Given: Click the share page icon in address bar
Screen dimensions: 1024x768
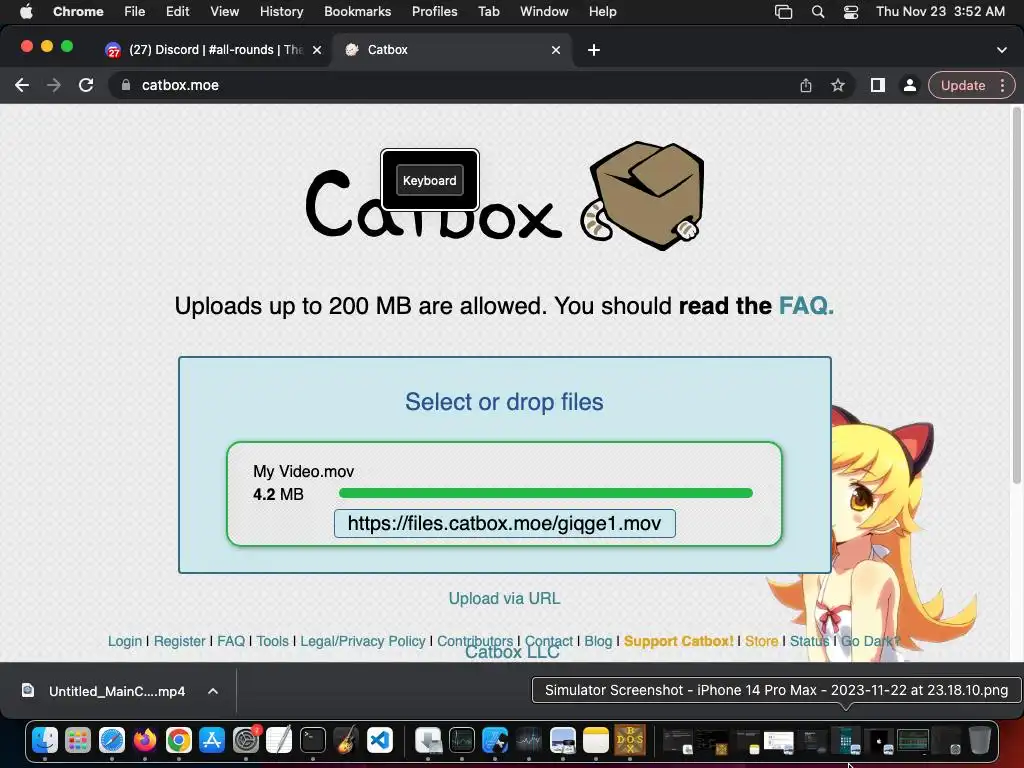Looking at the screenshot, I should tap(806, 86).
